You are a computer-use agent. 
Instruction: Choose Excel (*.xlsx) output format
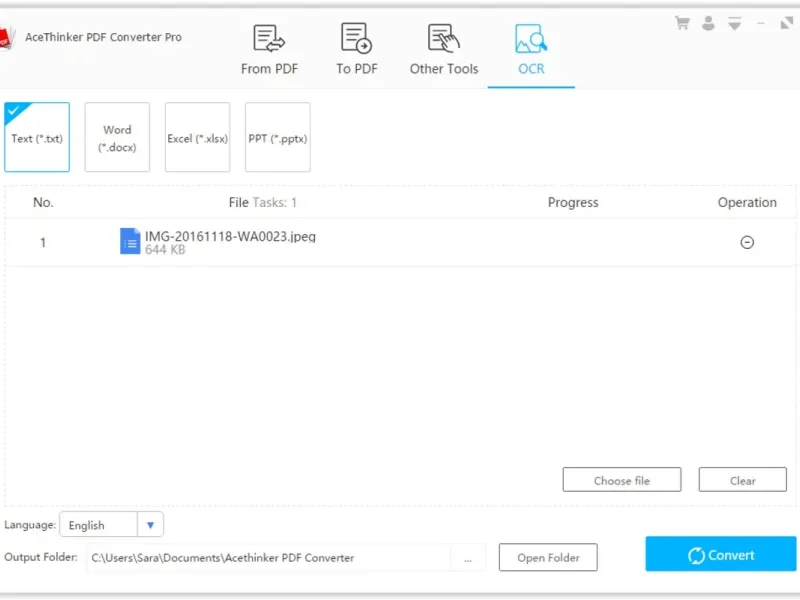click(197, 137)
